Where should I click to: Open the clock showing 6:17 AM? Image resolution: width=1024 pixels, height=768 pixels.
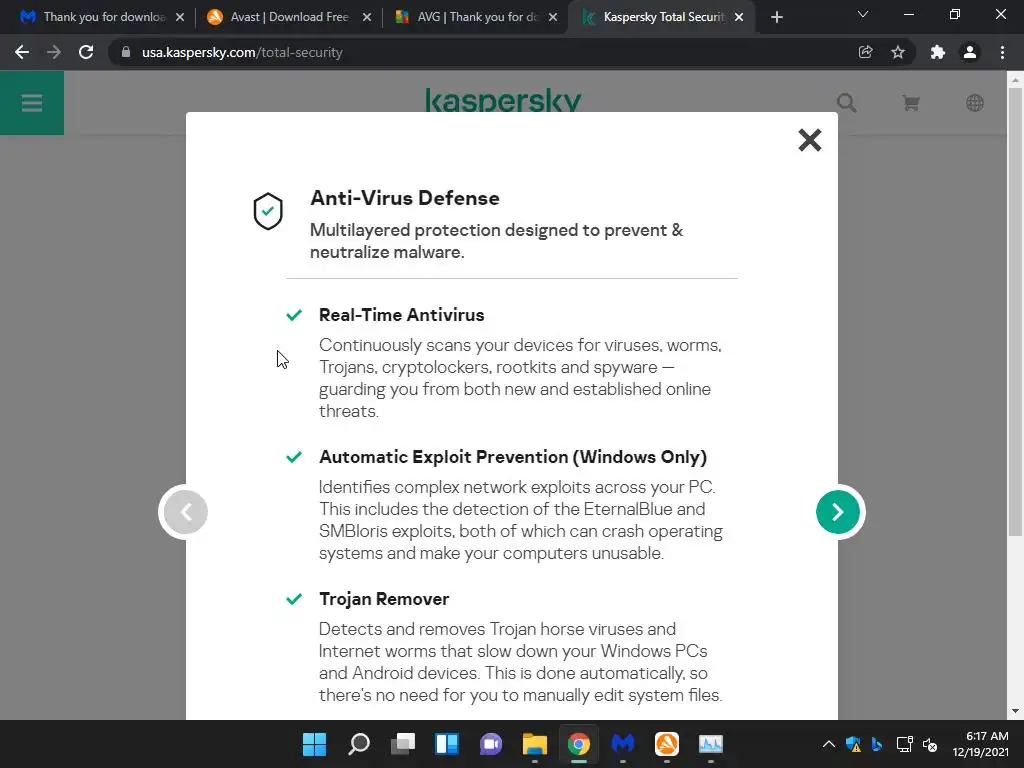coord(981,744)
